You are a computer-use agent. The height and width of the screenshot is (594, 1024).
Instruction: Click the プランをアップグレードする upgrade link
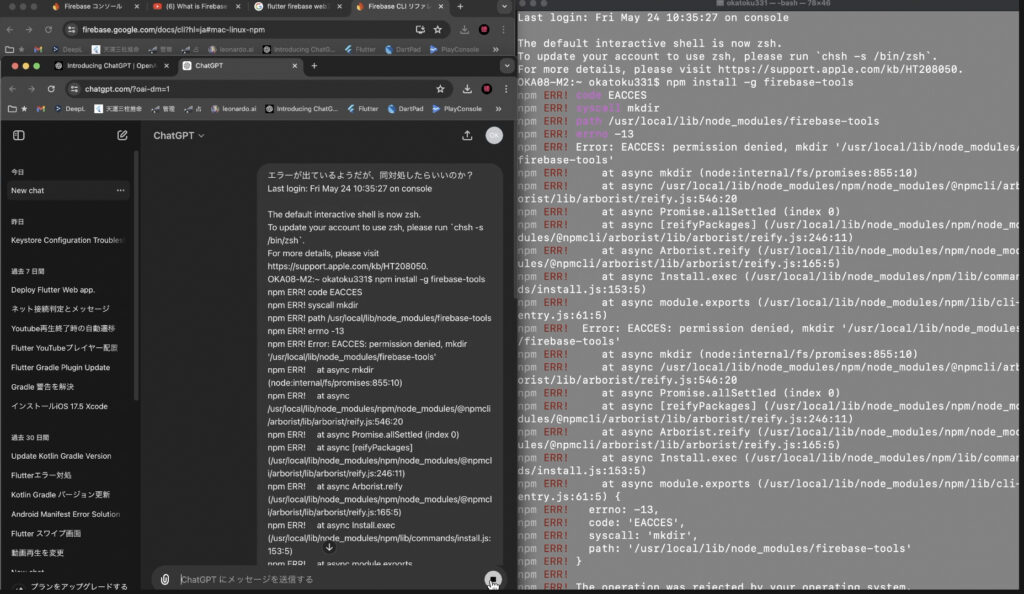coord(78,587)
